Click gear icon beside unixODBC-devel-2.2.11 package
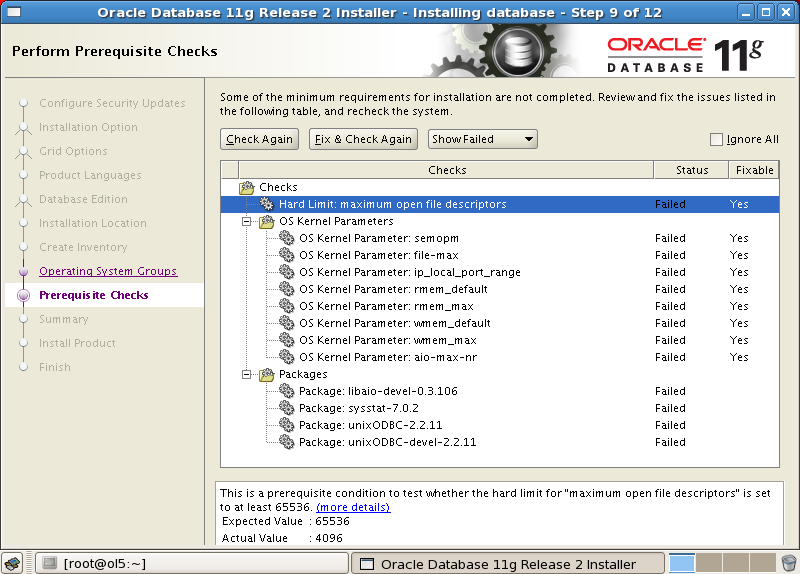 (x=287, y=442)
